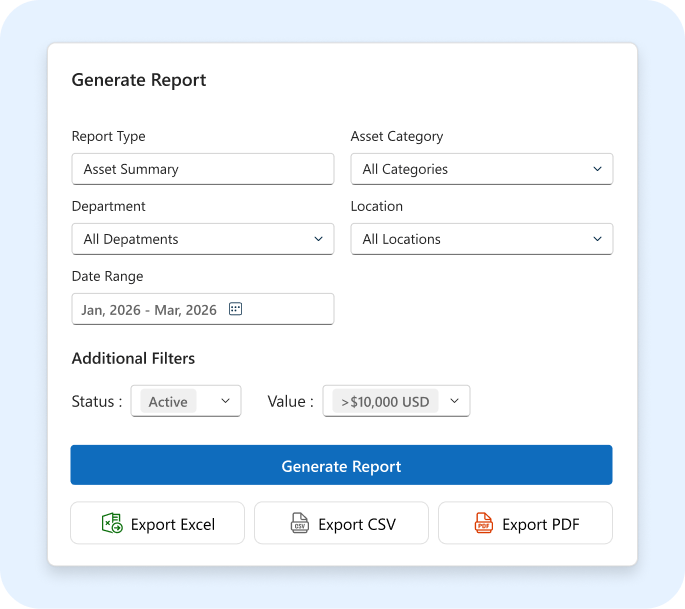Image resolution: width=685 pixels, height=609 pixels.
Task: Open the calendar icon in Date Range
Action: (235, 309)
